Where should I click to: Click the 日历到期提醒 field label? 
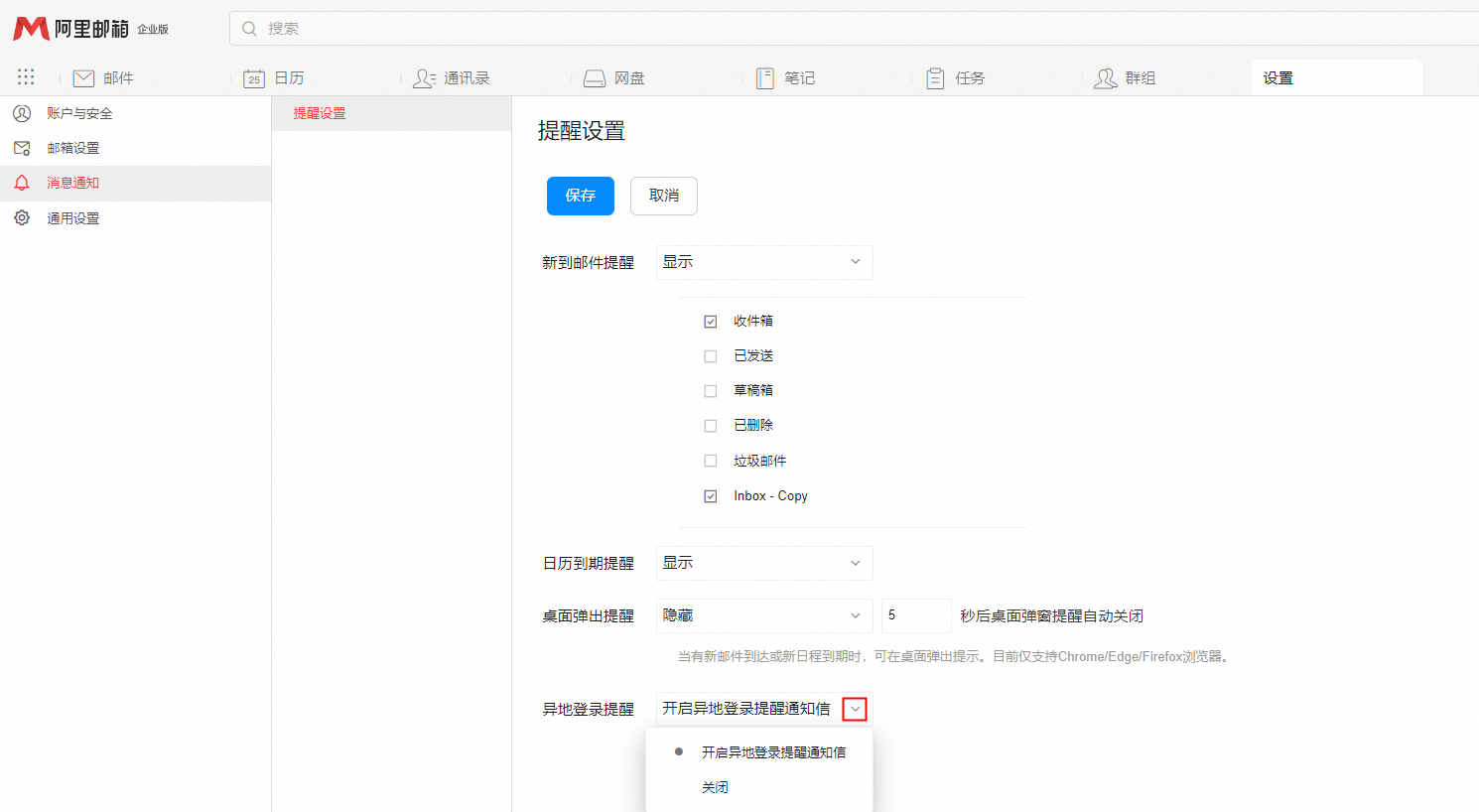[588, 564]
